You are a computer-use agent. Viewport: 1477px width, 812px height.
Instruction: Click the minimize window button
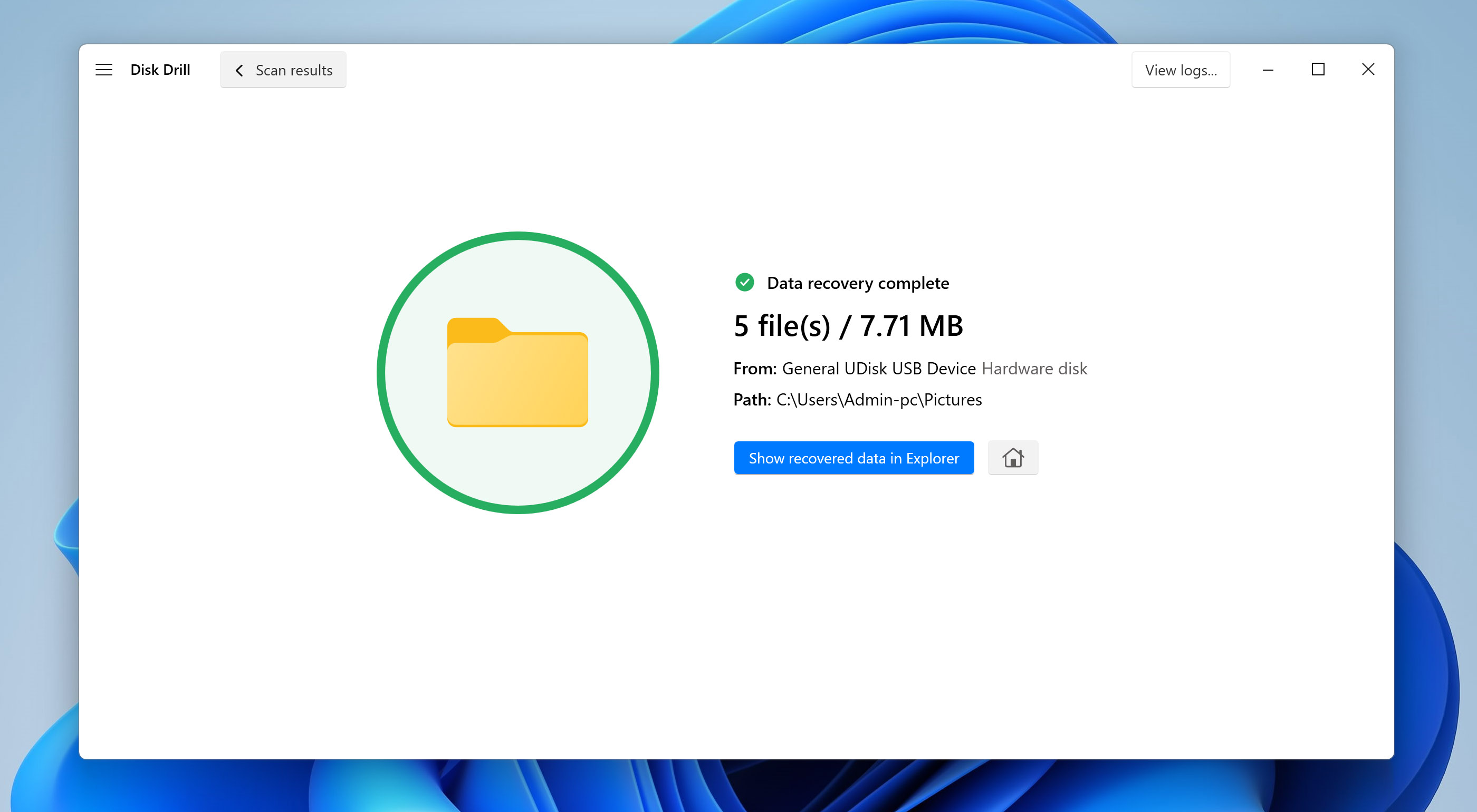click(1268, 69)
